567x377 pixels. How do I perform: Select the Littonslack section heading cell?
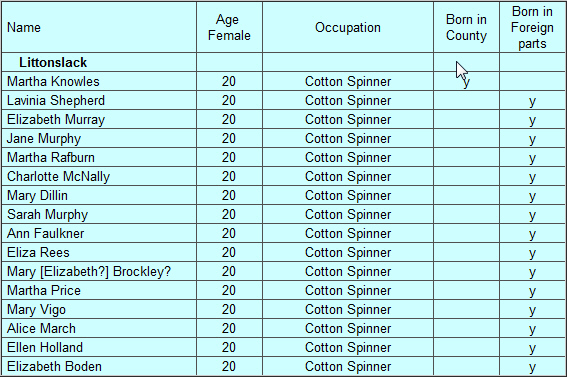[x=99, y=62]
